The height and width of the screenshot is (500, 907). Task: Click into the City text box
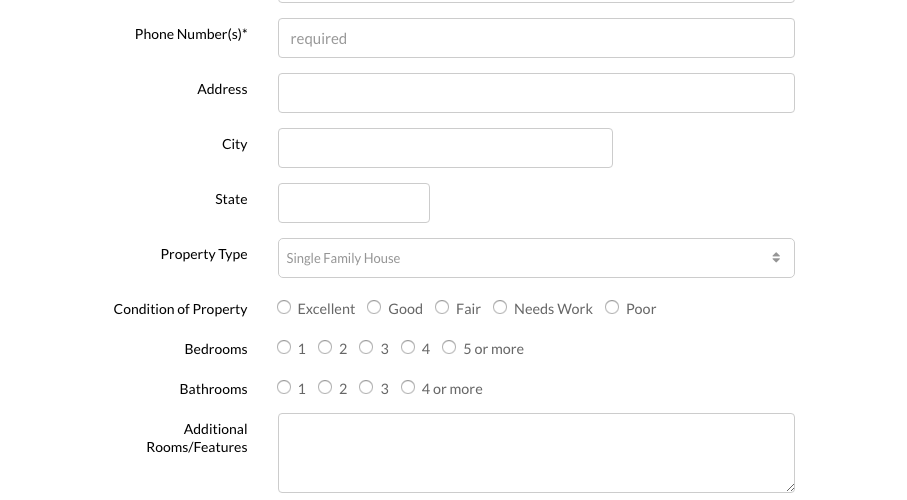click(x=445, y=148)
